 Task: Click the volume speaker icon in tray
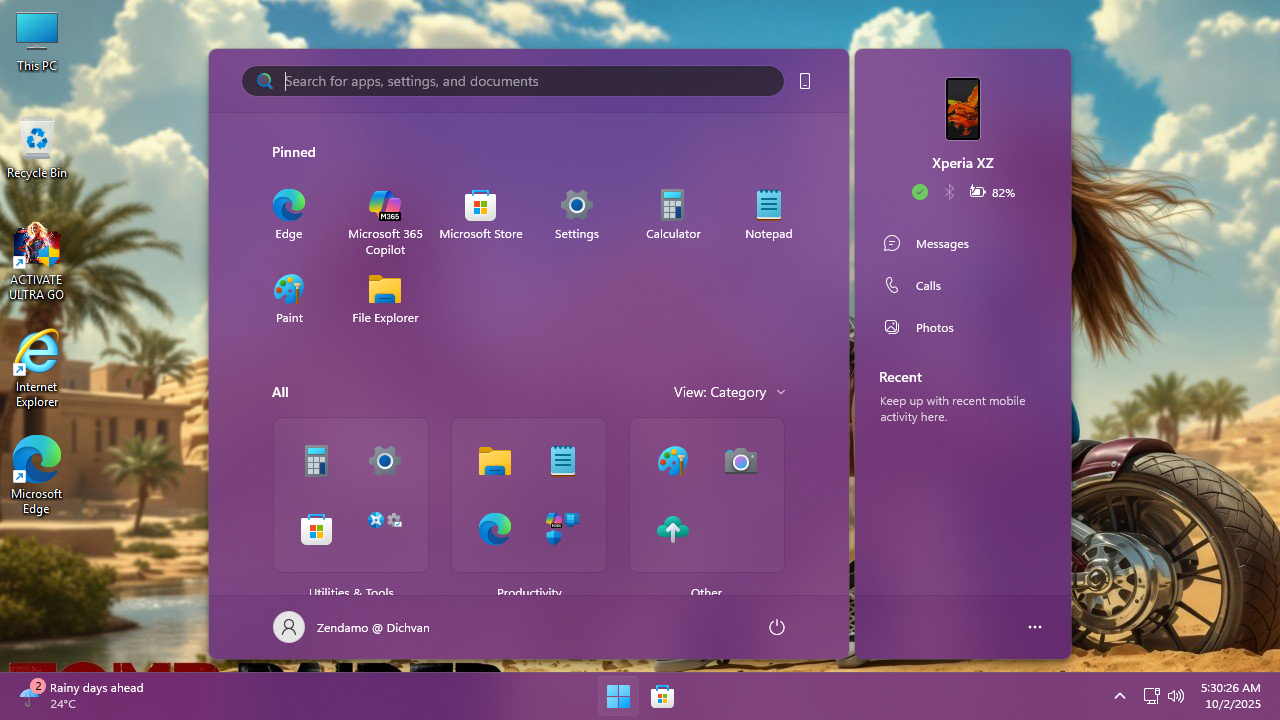point(1176,696)
